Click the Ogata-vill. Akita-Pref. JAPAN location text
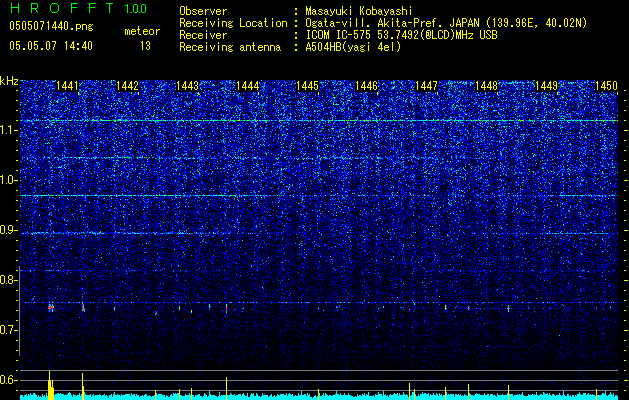 [446, 23]
